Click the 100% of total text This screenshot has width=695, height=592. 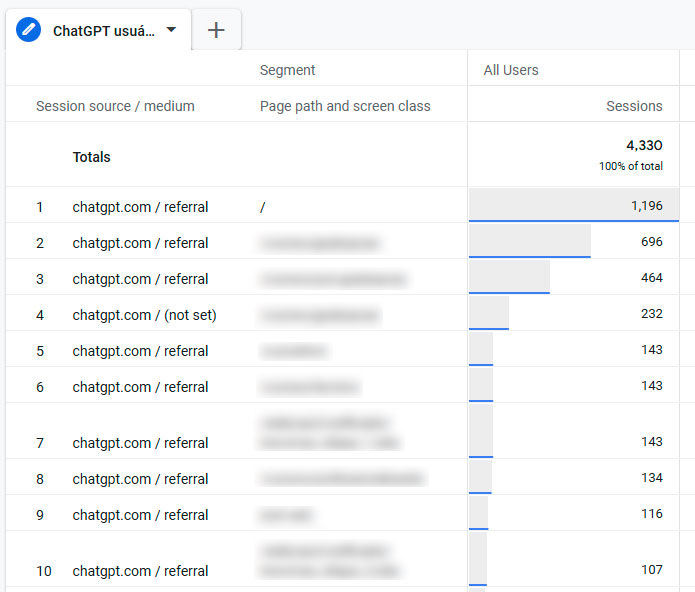coord(631,166)
